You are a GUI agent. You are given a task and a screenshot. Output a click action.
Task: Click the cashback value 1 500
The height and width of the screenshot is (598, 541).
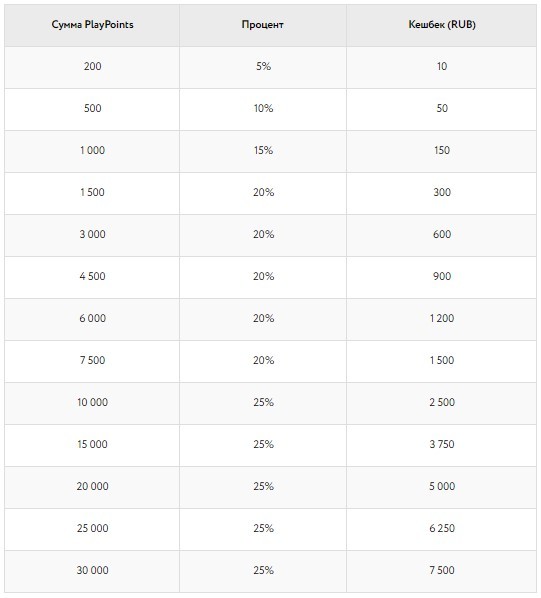442,360
